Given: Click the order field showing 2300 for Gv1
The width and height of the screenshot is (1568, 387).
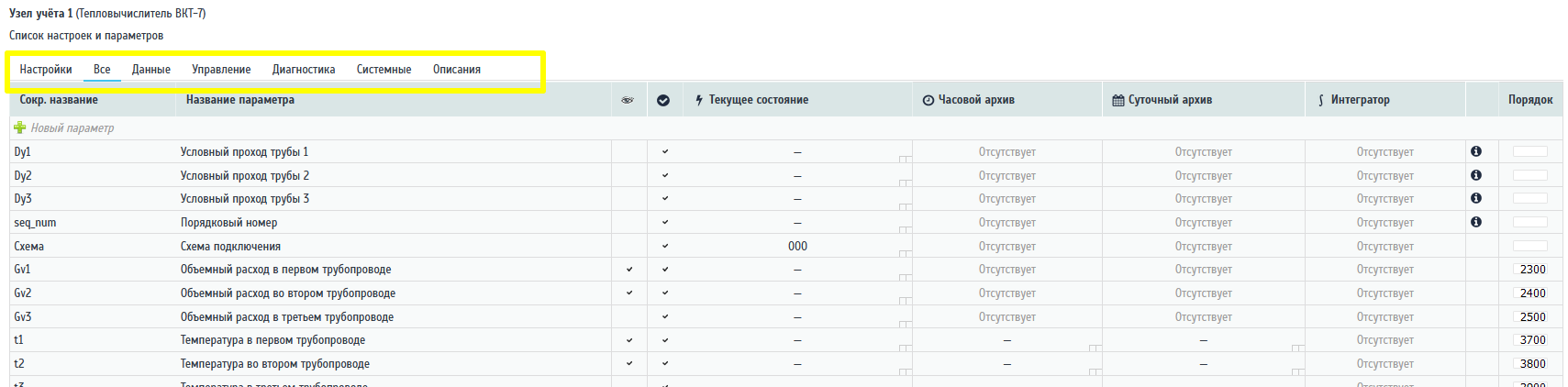Looking at the screenshot, I should click(1530, 270).
